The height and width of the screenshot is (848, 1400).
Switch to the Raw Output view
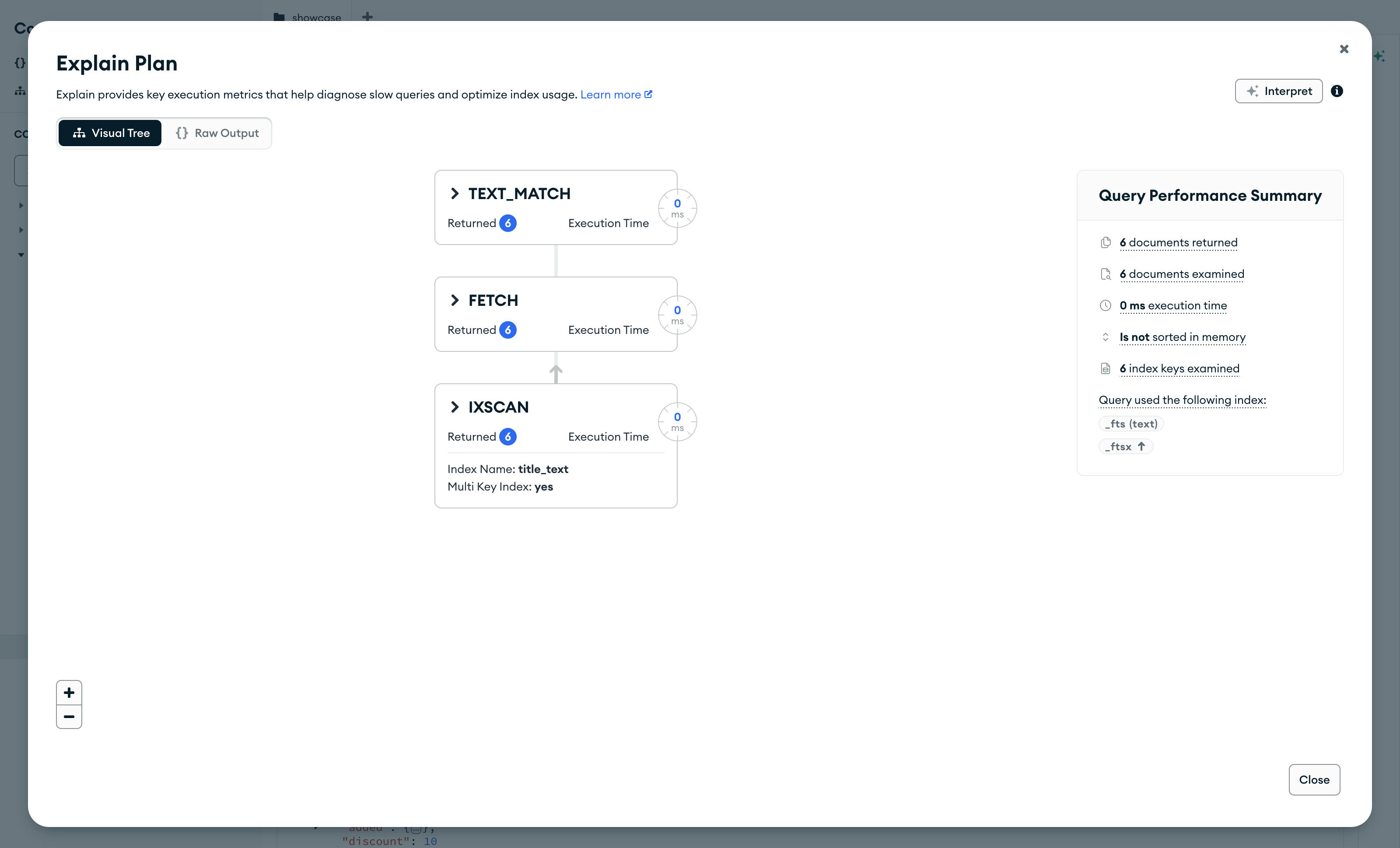(x=217, y=133)
